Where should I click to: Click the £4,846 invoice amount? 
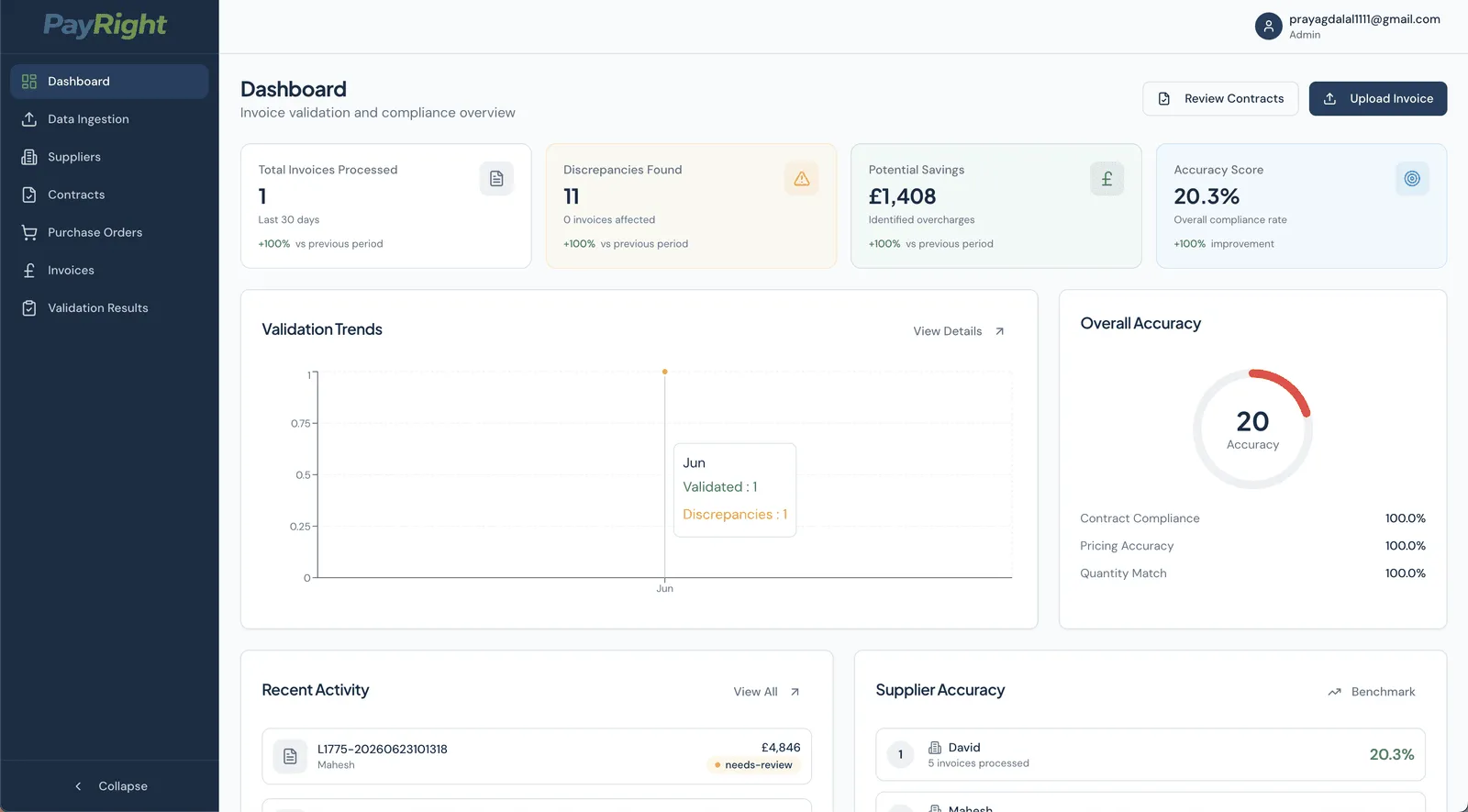click(x=781, y=748)
